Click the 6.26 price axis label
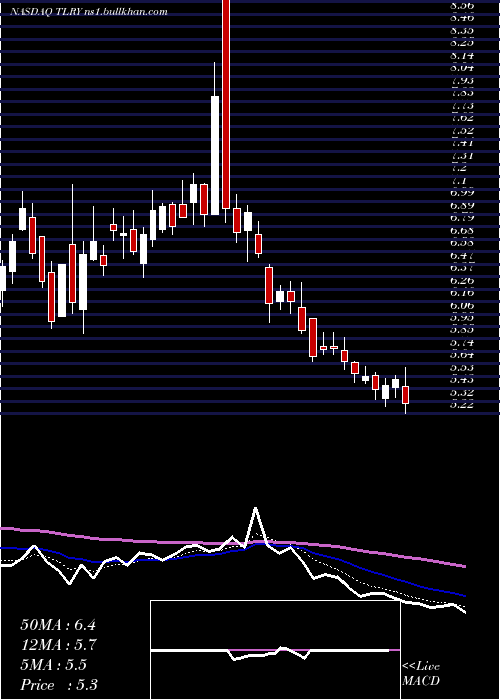The width and height of the screenshot is (500, 700). coord(463,281)
